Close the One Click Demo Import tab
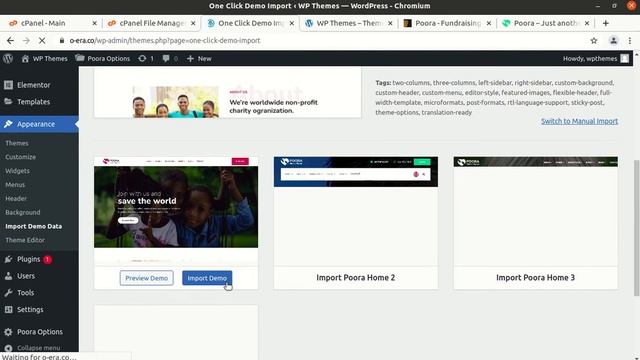Image resolution: width=640 pixels, height=360 pixels. 291,23
